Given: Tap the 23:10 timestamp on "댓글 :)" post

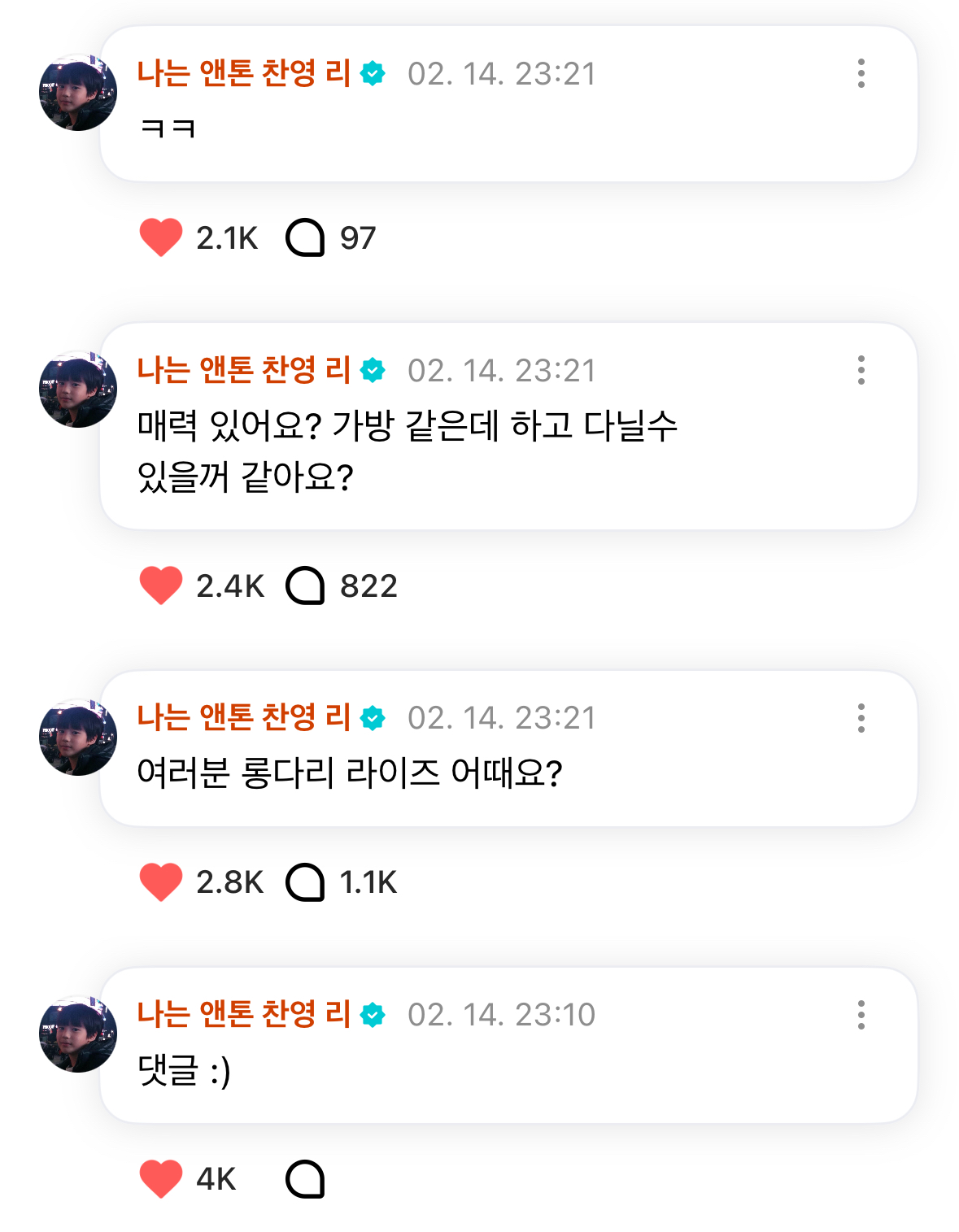Looking at the screenshot, I should pos(501,1015).
